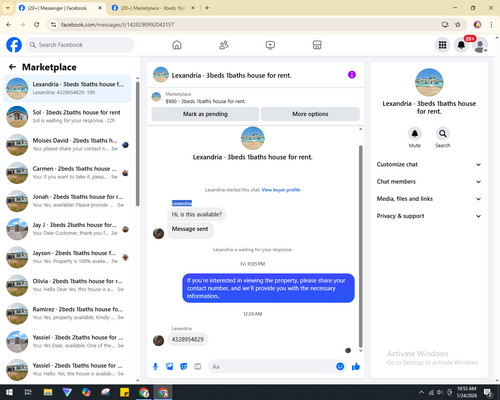Viewport: 500px width, 400px height.
Task: Go back using the Marketplace arrow
Action: click(x=12, y=67)
